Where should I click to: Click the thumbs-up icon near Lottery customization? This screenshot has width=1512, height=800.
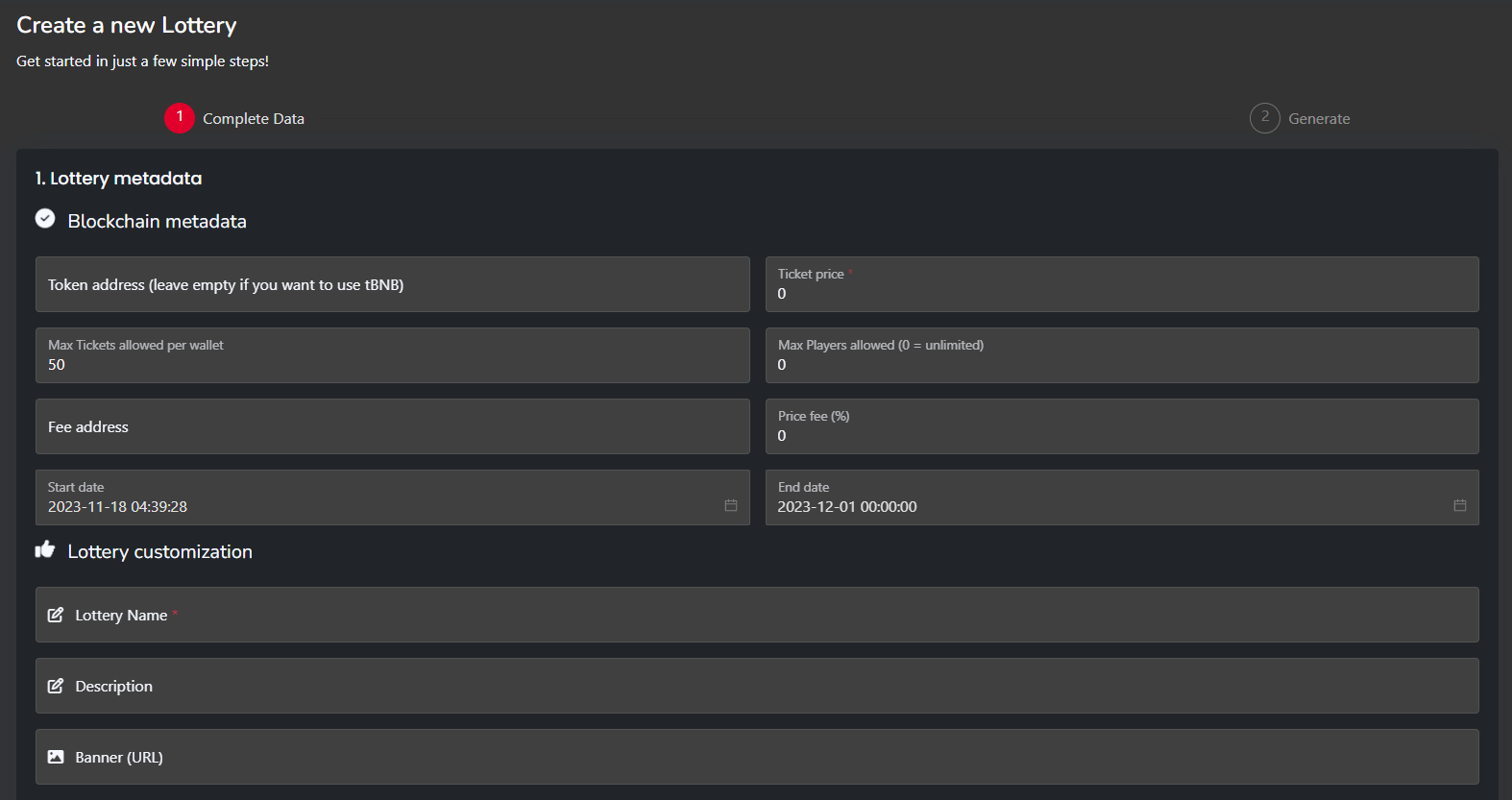coord(45,549)
